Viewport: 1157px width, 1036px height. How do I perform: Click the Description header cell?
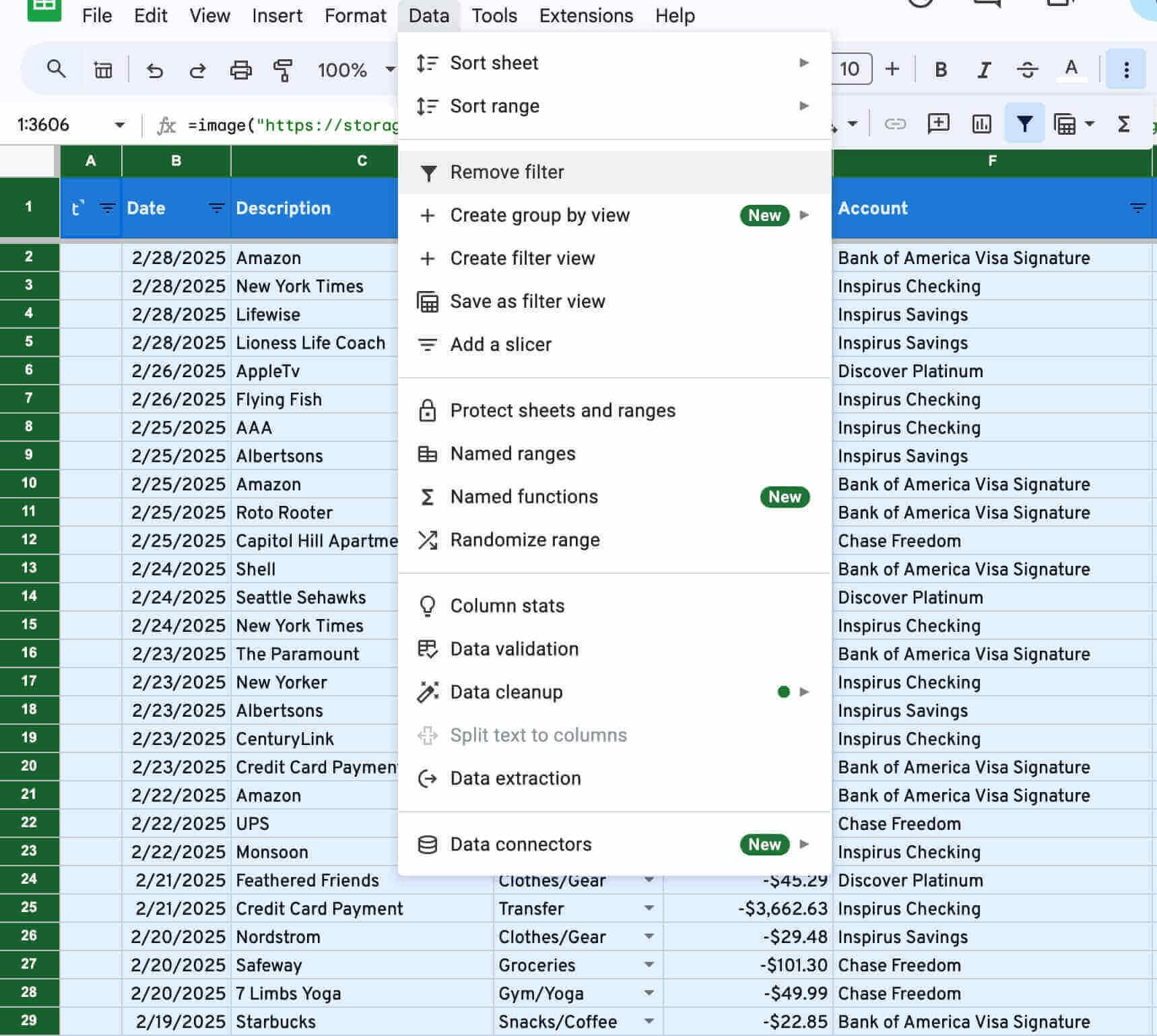click(x=314, y=208)
